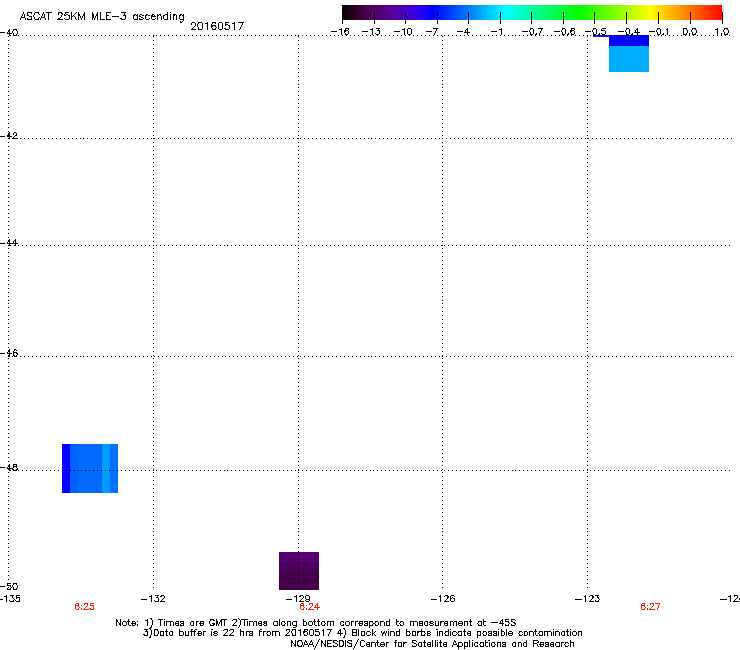
Task: Click the -50 latitude axis label
Action: tap(9, 586)
